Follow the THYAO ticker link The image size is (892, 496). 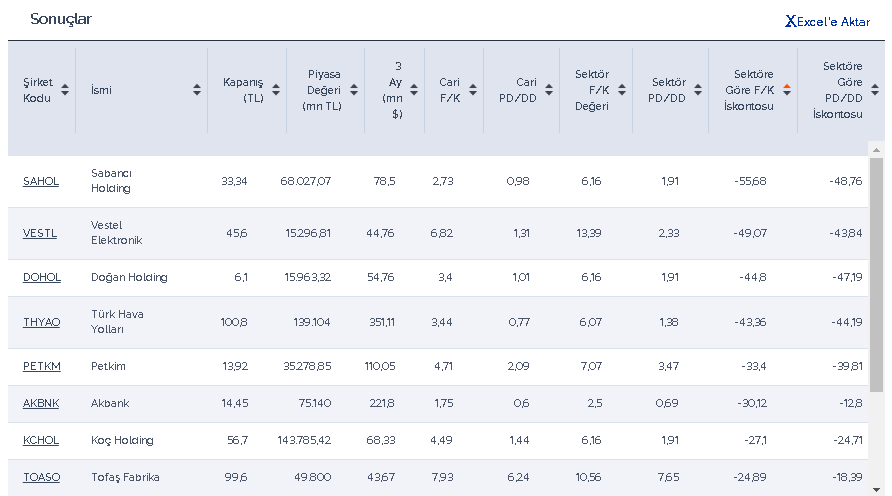(x=41, y=322)
